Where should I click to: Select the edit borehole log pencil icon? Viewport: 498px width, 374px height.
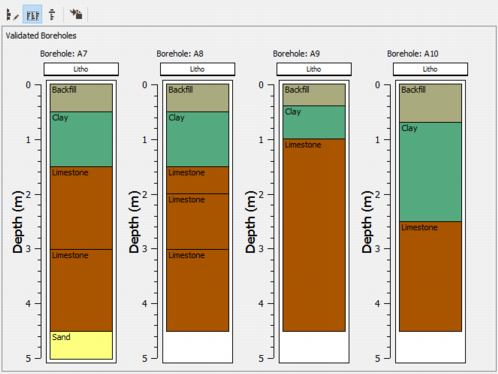12,15
